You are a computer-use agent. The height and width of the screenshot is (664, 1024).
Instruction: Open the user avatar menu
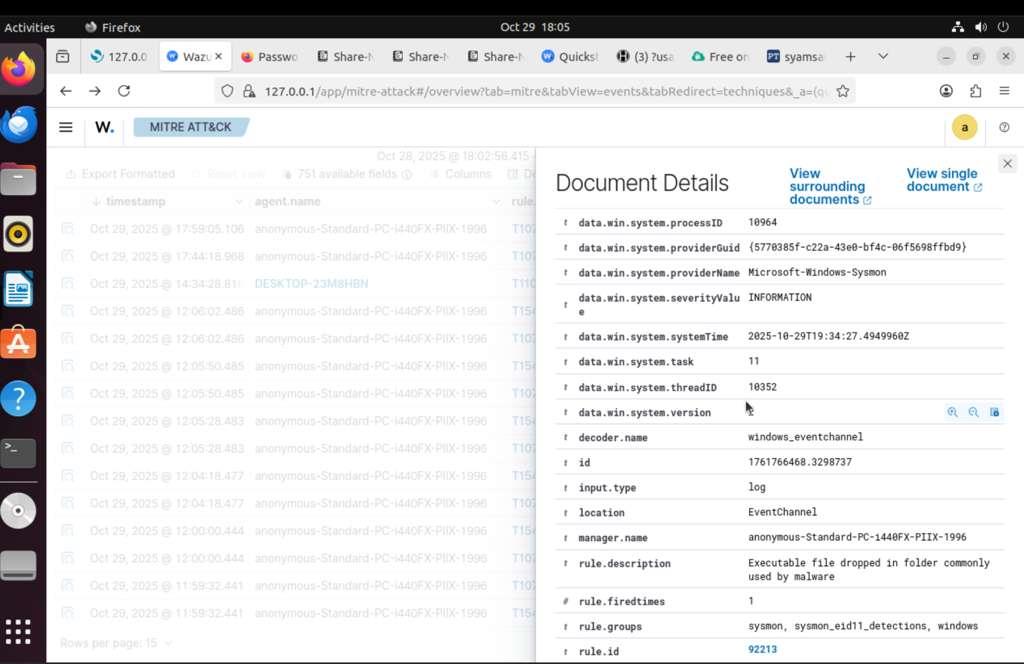coord(964,127)
